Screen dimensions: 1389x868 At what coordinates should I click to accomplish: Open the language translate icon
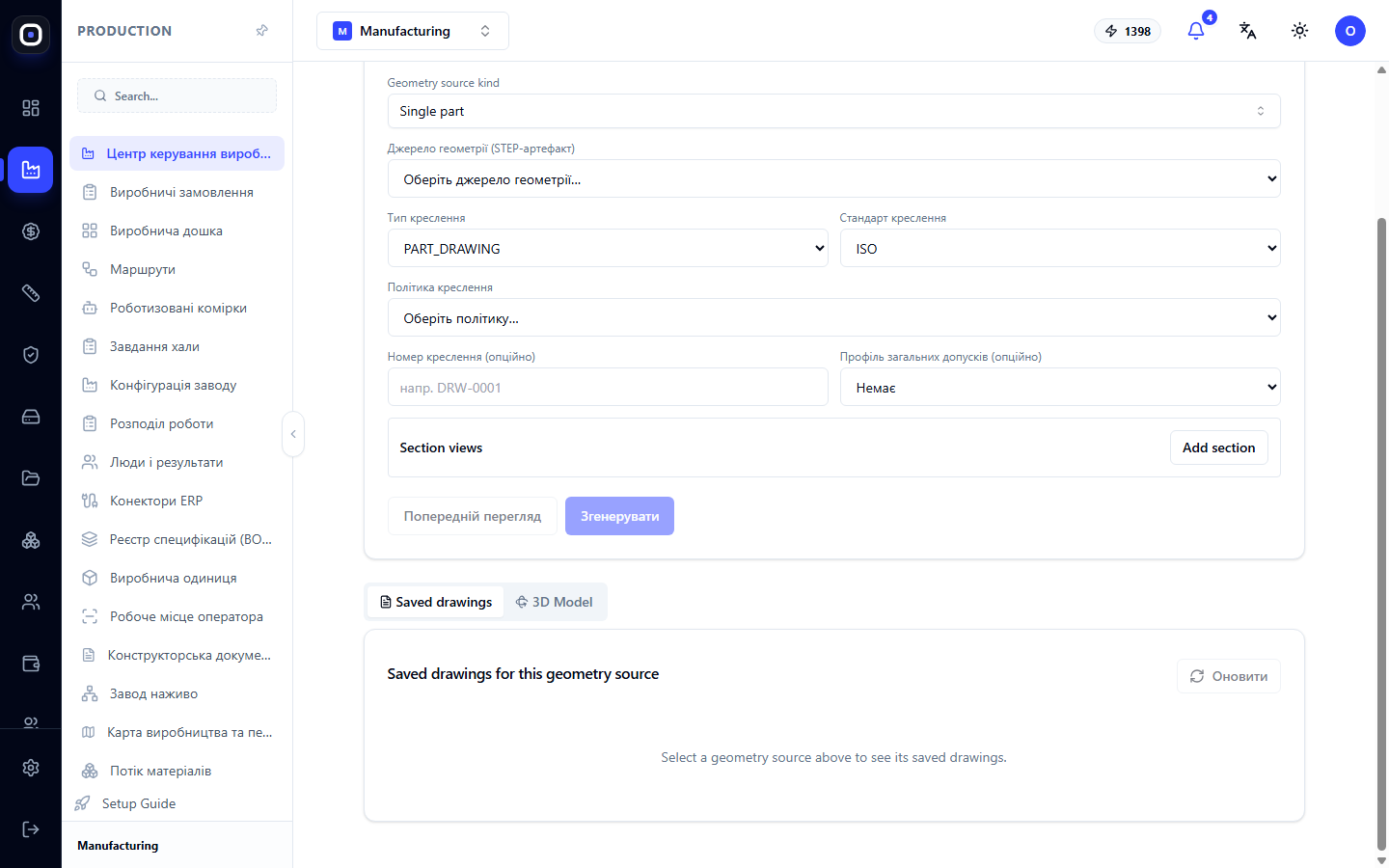1248,31
